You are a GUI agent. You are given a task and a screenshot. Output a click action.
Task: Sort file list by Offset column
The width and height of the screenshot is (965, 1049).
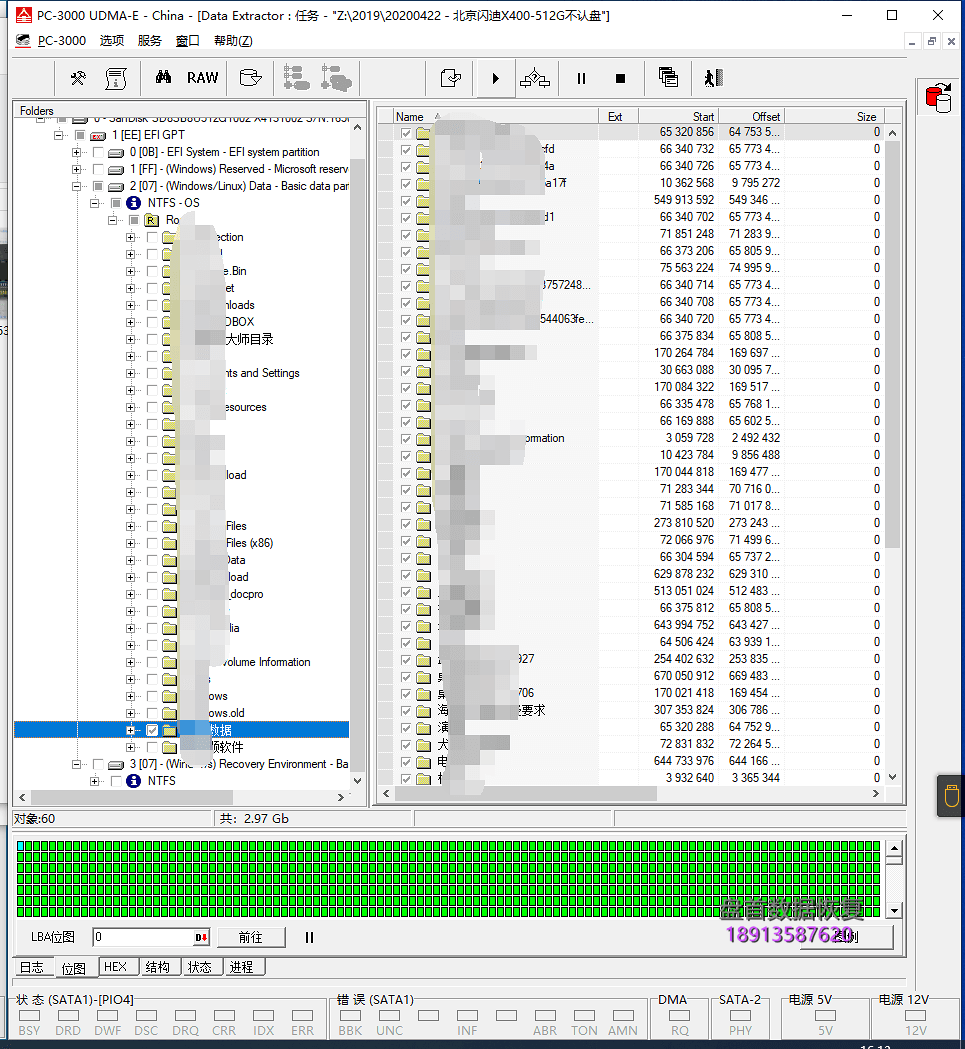pyautogui.click(x=750, y=116)
